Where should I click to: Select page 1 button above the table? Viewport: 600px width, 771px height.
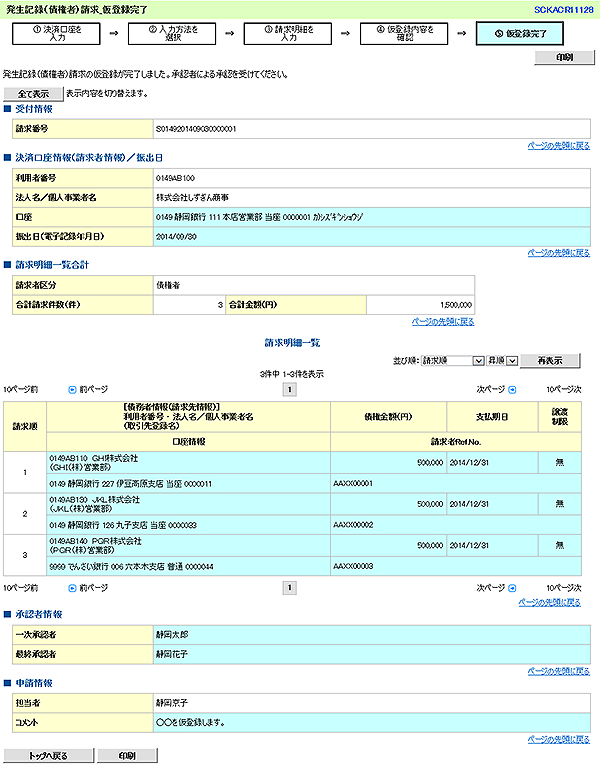[x=290, y=389]
